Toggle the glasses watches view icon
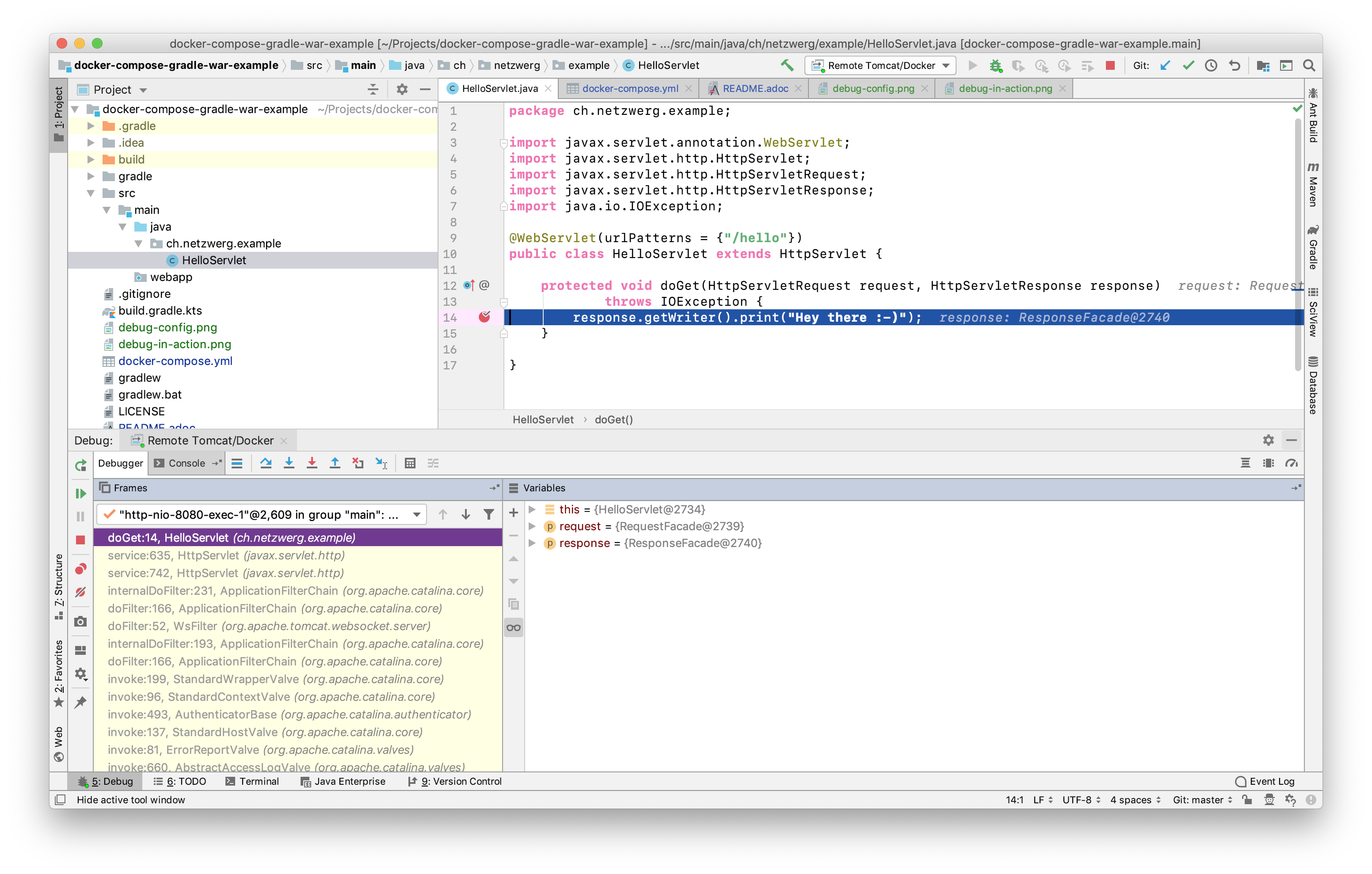Screen dimensions: 1372x874 click(513, 628)
